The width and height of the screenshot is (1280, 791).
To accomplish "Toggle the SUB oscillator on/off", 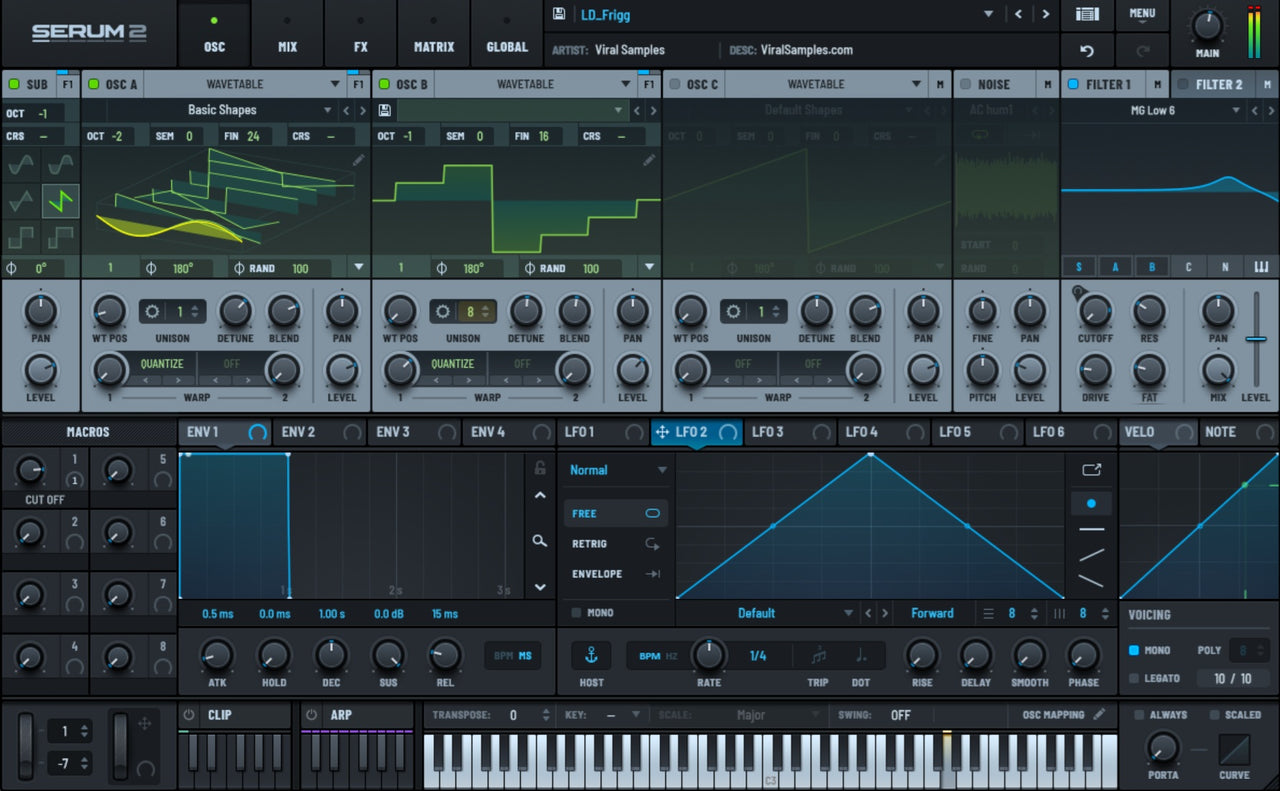I will click(x=14, y=84).
